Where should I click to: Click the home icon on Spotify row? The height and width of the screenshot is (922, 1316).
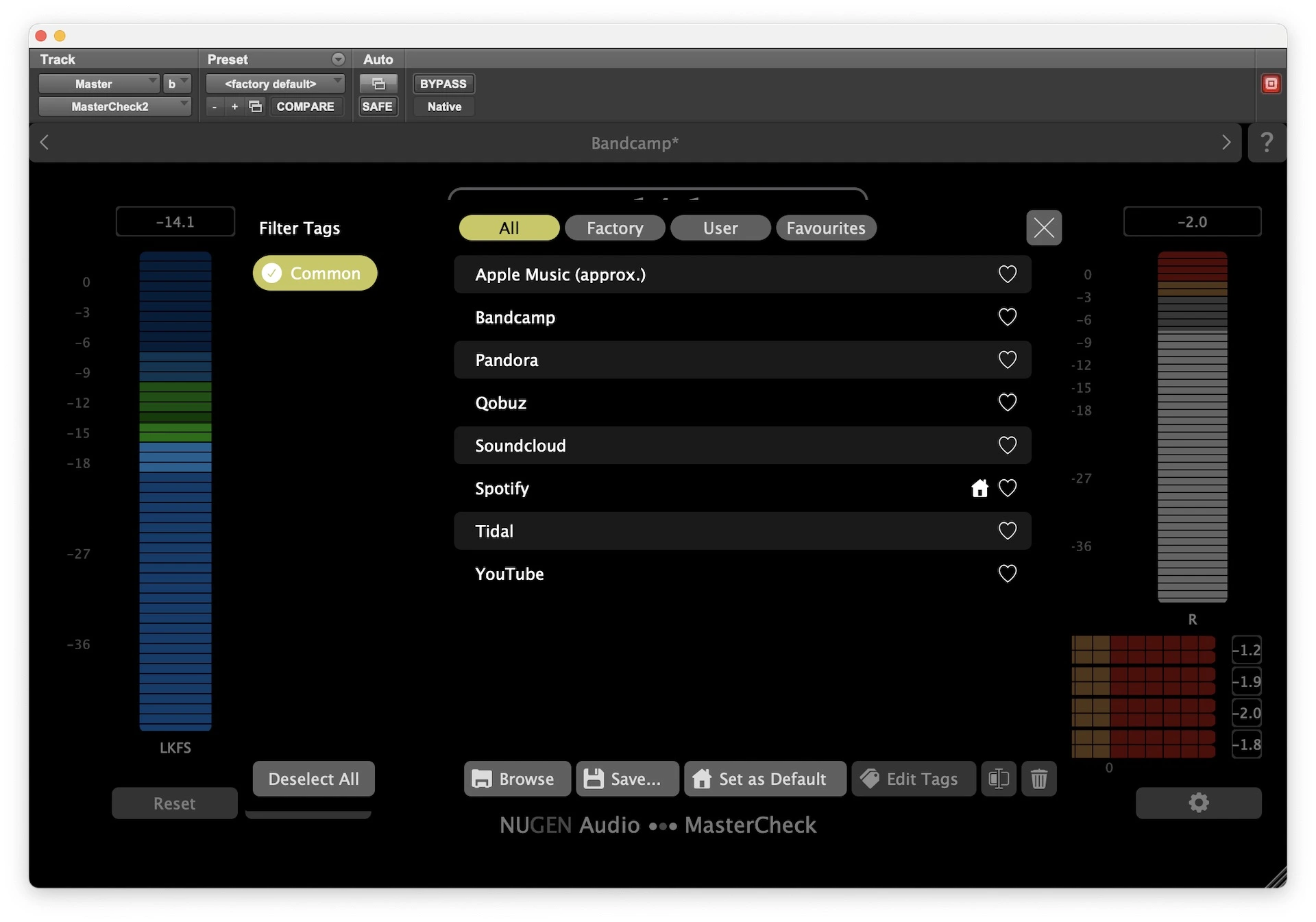pyautogui.click(x=979, y=488)
